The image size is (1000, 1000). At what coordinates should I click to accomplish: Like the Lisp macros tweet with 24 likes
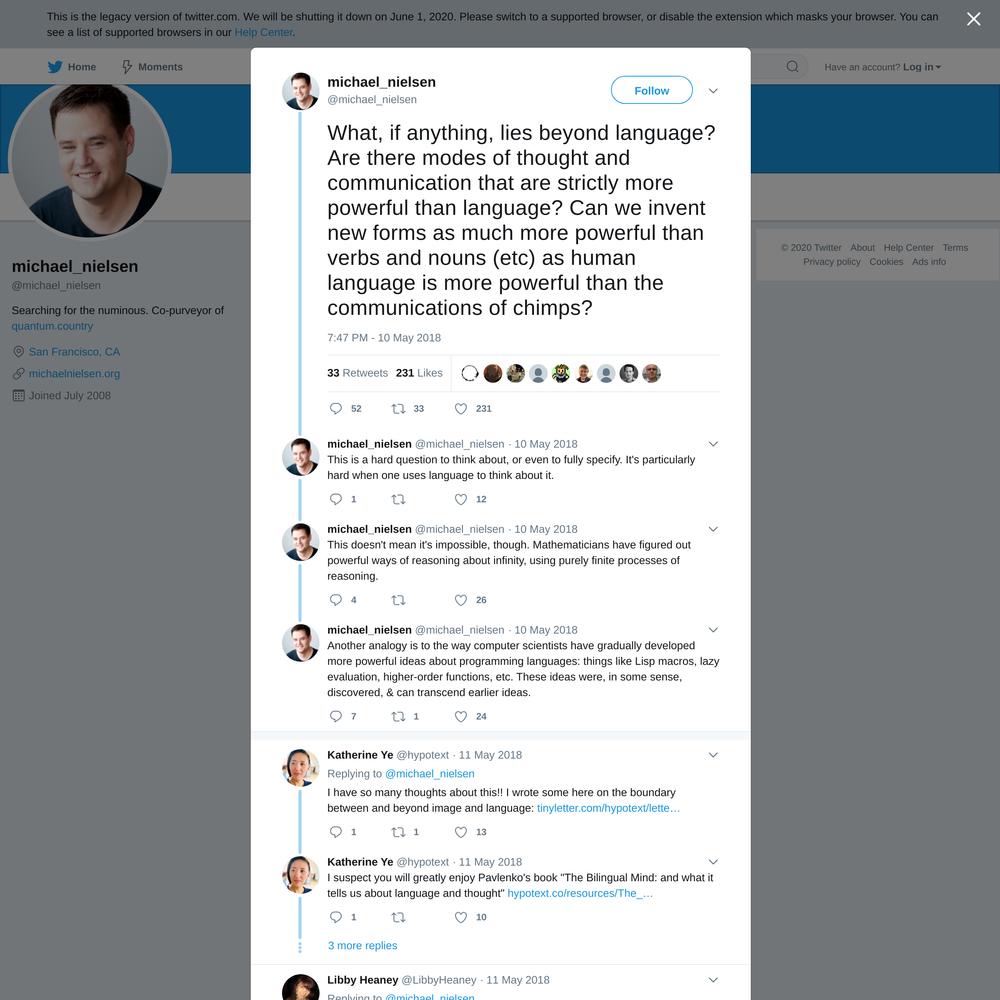point(460,716)
